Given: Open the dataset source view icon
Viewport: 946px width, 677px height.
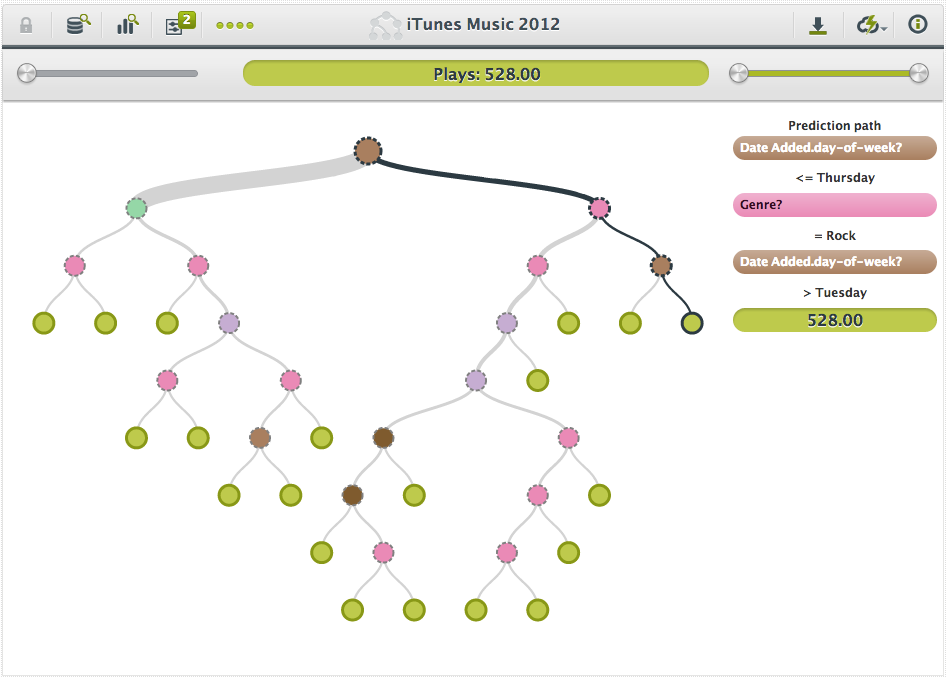Looking at the screenshot, I should 77,25.
